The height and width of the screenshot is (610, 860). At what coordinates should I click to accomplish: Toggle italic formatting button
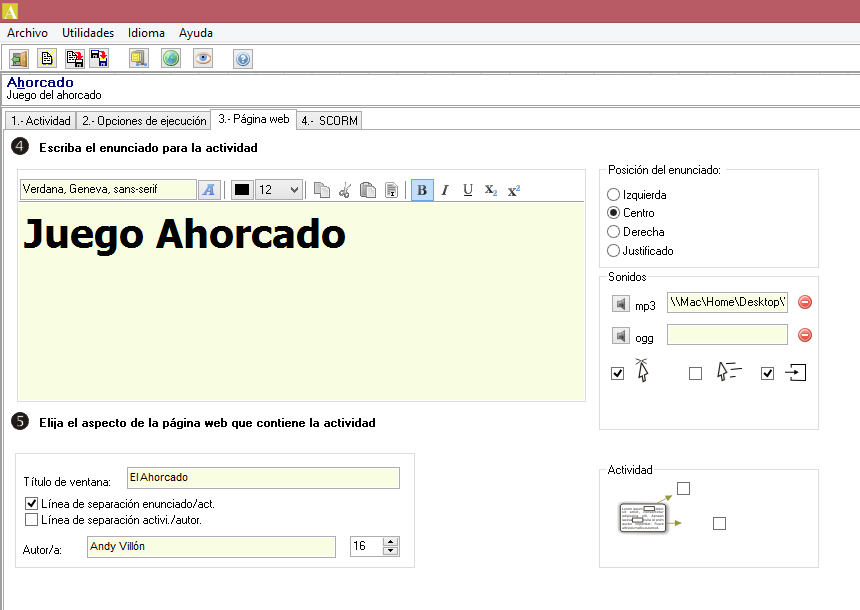(x=445, y=190)
